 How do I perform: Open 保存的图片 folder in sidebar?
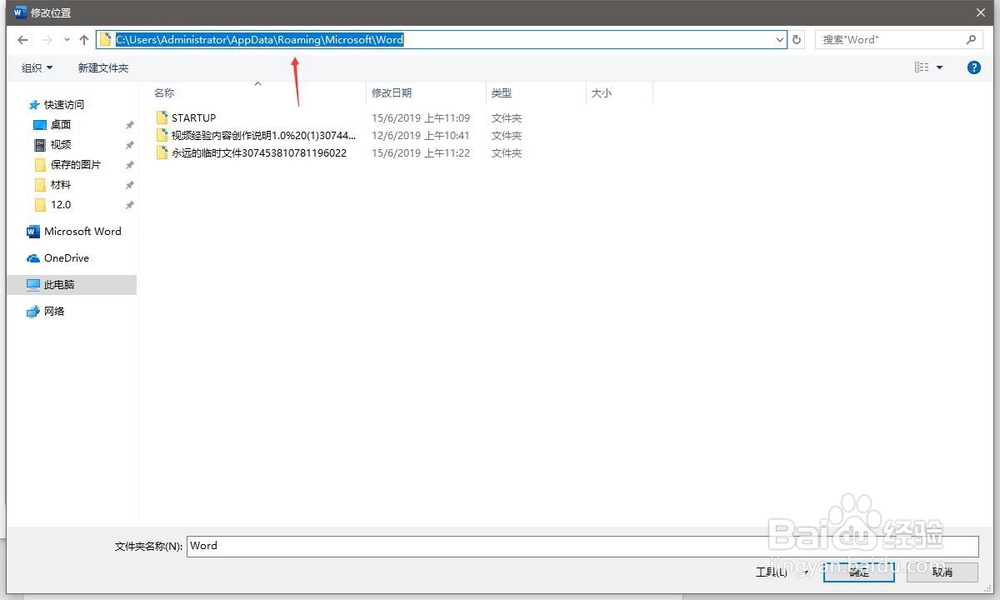tap(75, 165)
